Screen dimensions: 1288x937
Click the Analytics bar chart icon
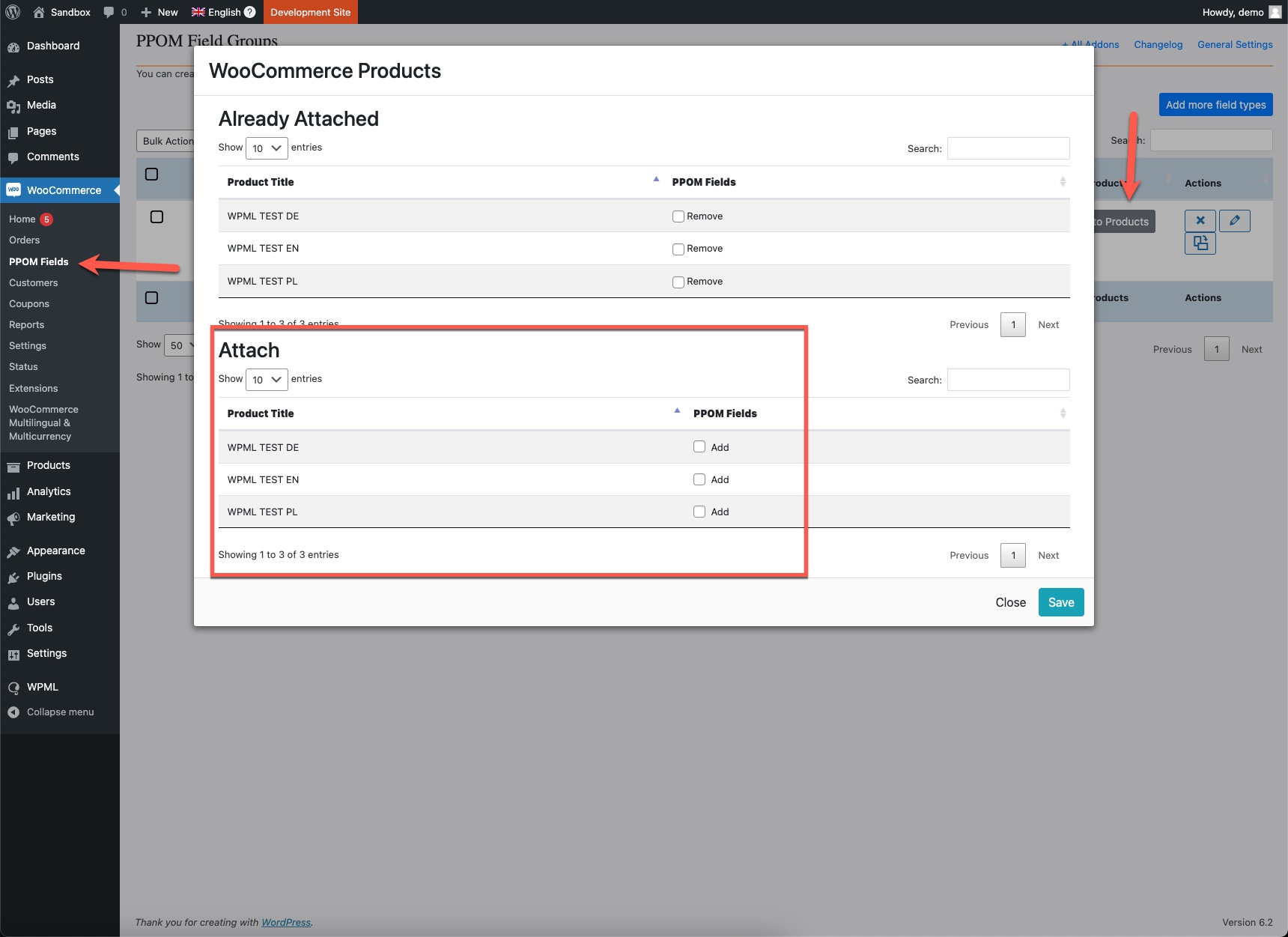tap(13, 492)
